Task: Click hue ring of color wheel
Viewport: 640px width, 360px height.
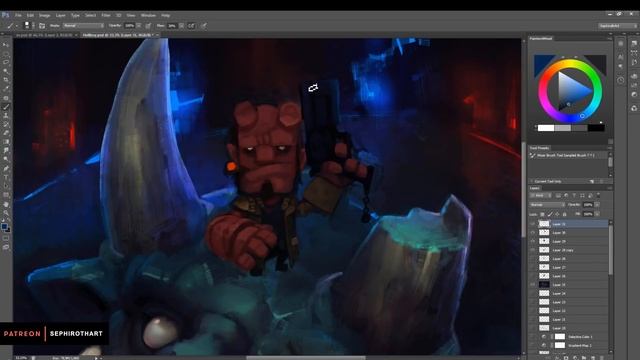Action: point(570,63)
